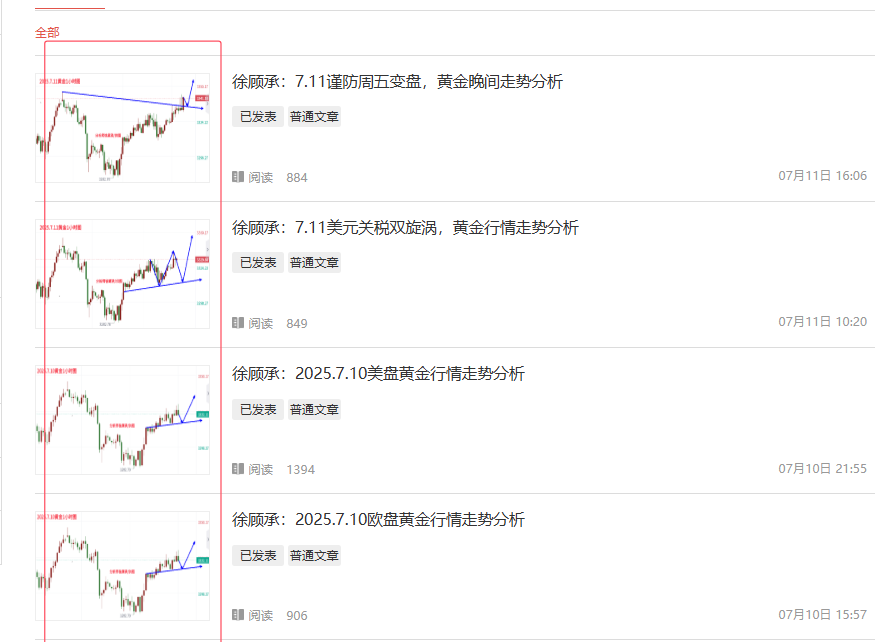Screen dimensions: 886x642
Task: Click 普通文章 tag on 7.11美元关税双旋涡 article
Action: pos(314,263)
